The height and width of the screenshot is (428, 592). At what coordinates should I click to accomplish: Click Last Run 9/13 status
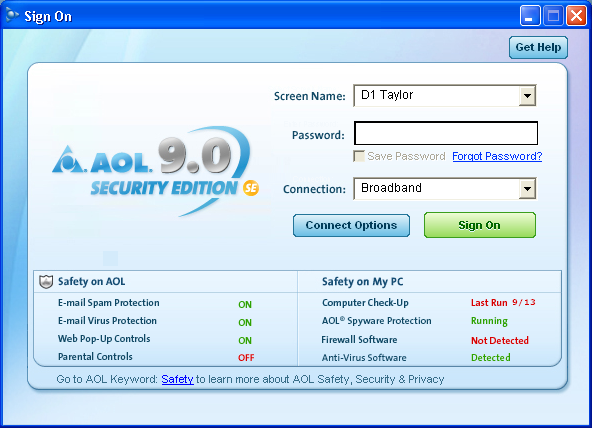pyautogui.click(x=503, y=303)
